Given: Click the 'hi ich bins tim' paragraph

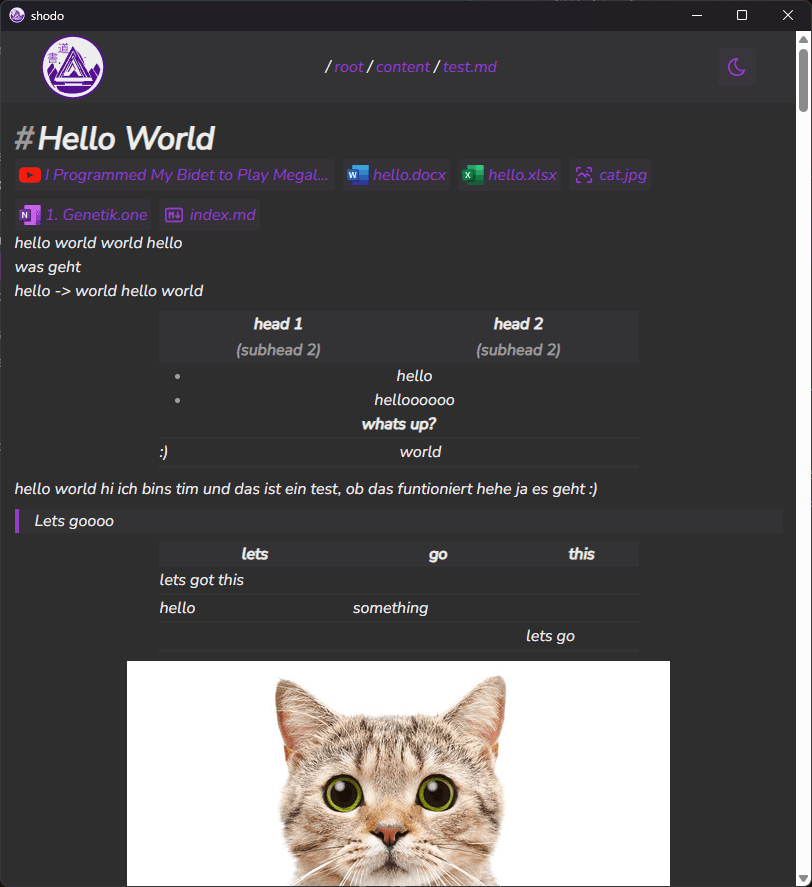Looking at the screenshot, I should tap(306, 489).
